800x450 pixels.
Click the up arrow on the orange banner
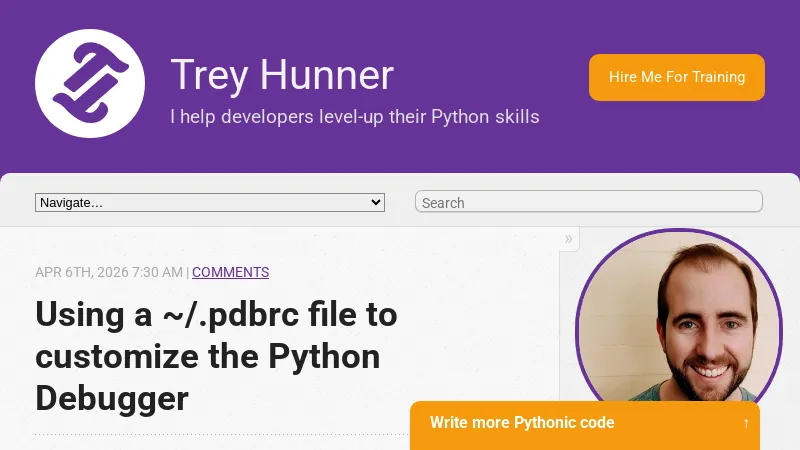[x=746, y=423]
